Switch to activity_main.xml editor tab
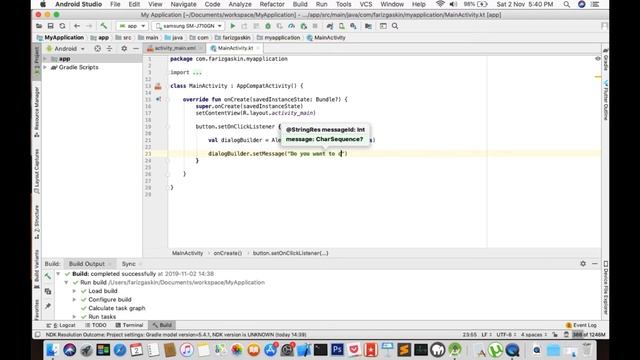Image resolution: width=640 pixels, height=360 pixels. click(175, 48)
